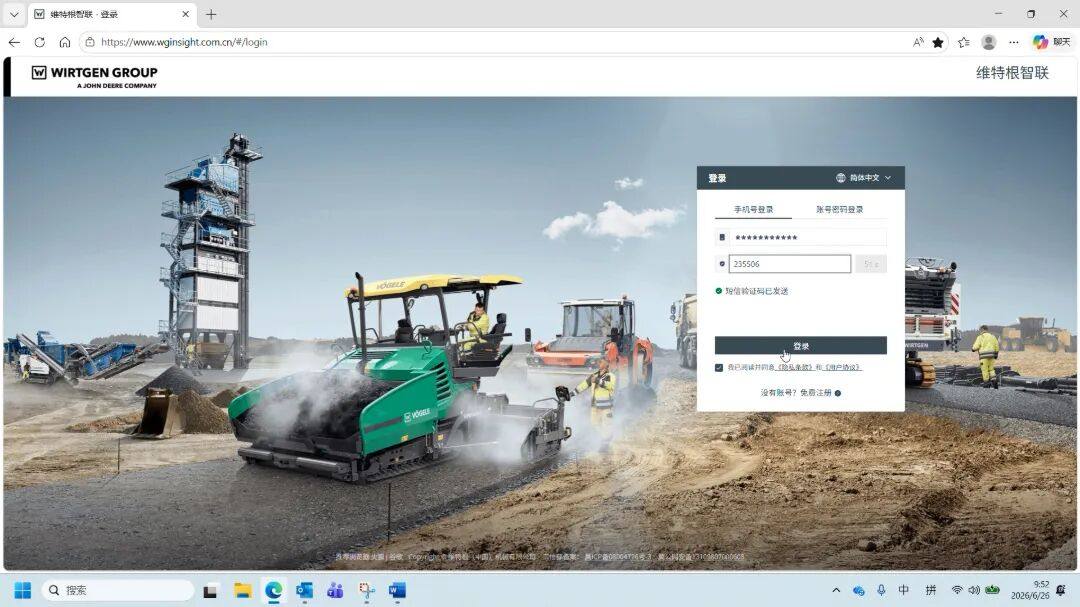Click the registration help dot icon
The width and height of the screenshot is (1080, 607).
[838, 393]
